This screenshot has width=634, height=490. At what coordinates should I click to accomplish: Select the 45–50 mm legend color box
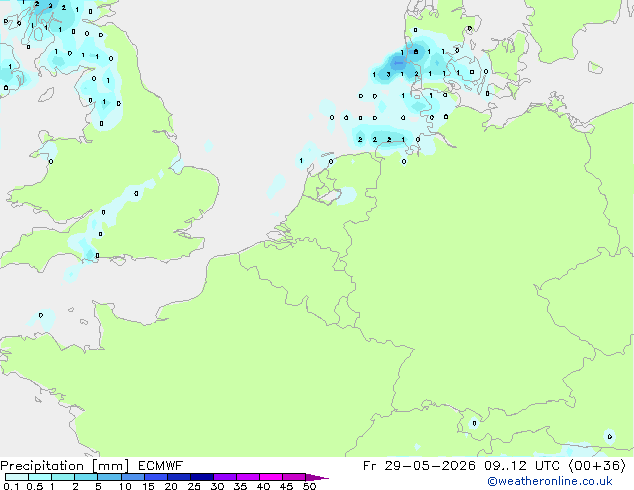point(294,477)
